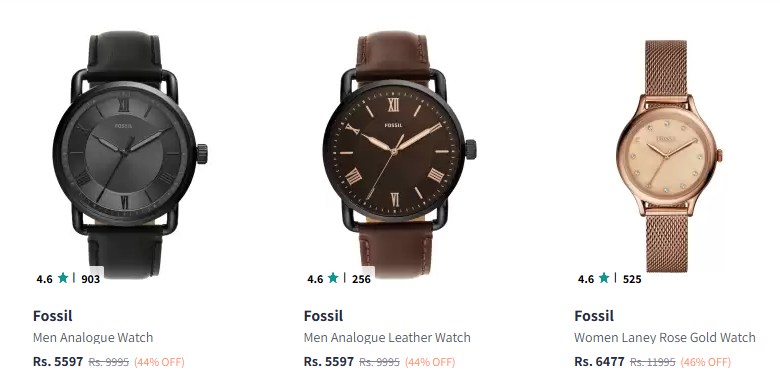Click the 525 ratings count
Image resolution: width=780 pixels, height=391 pixels.
[x=632, y=279]
